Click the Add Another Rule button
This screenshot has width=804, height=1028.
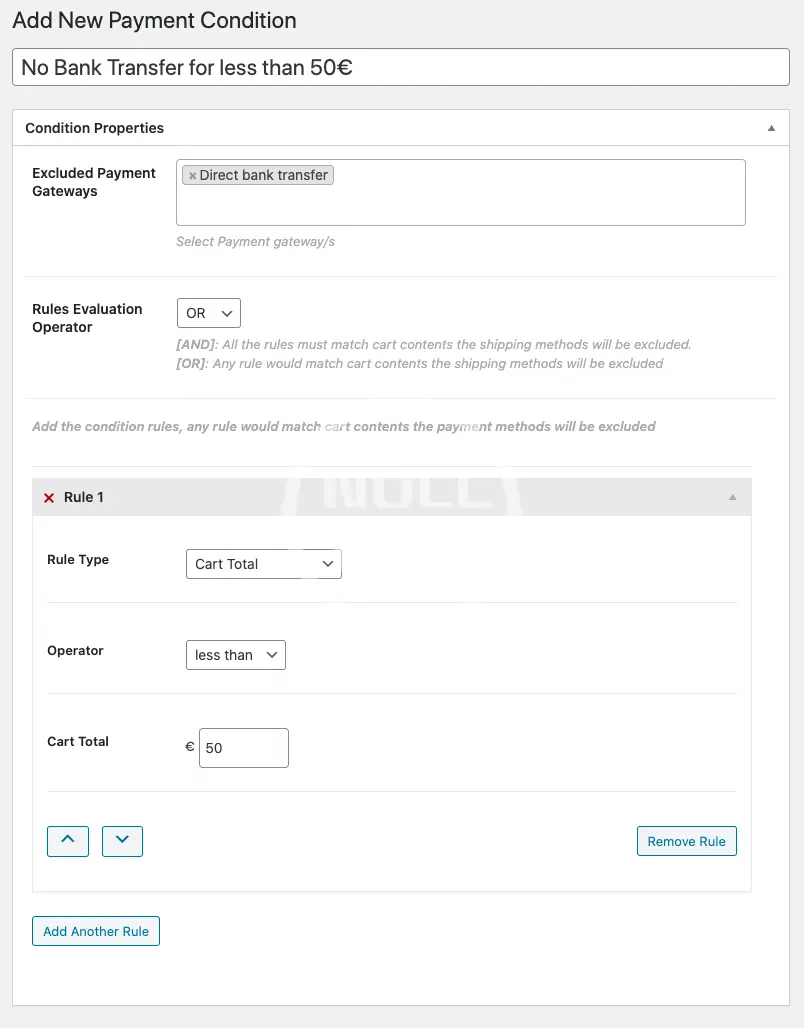coord(96,931)
